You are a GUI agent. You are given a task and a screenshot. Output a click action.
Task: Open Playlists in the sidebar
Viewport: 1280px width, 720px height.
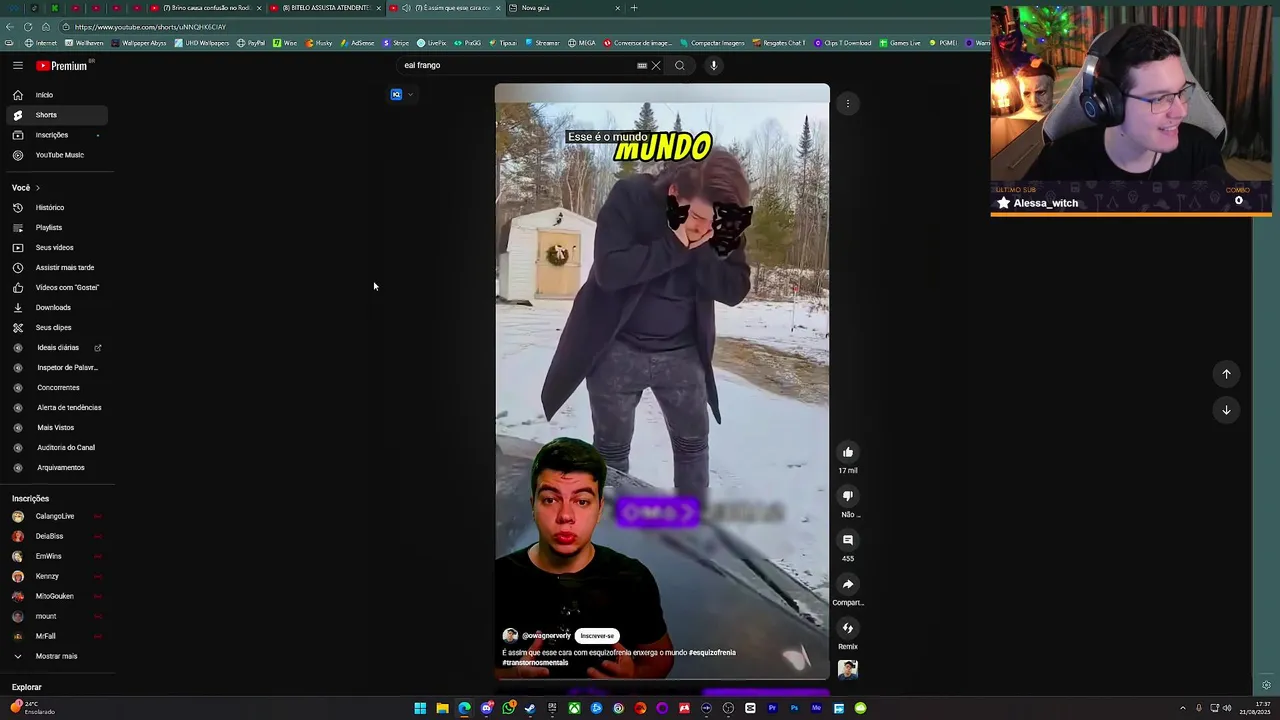point(58,228)
